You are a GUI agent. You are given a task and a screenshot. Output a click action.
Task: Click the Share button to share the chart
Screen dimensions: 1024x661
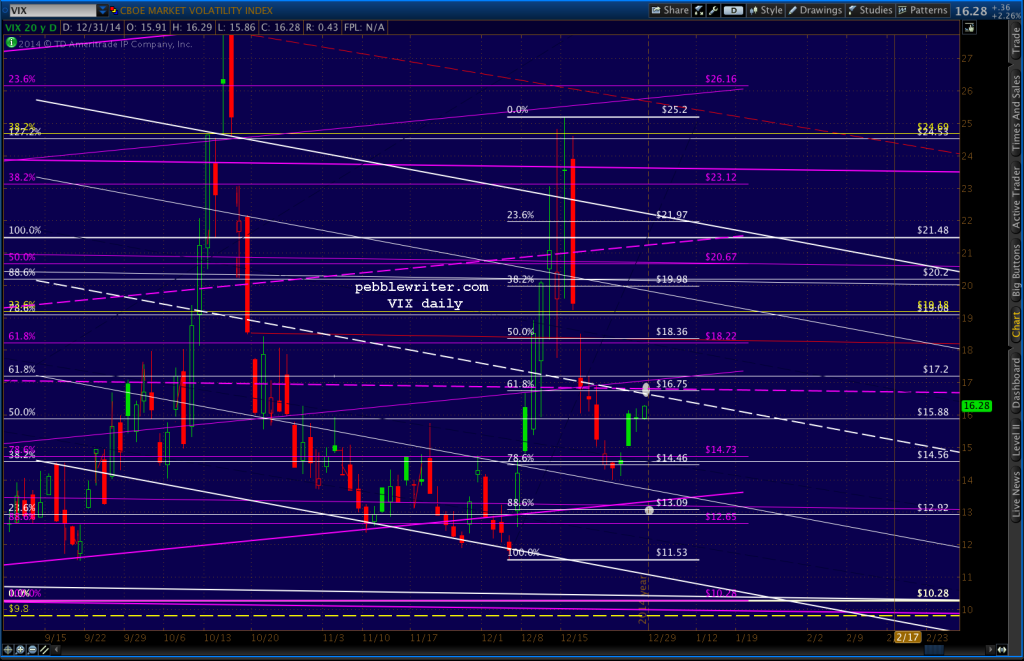click(x=674, y=10)
